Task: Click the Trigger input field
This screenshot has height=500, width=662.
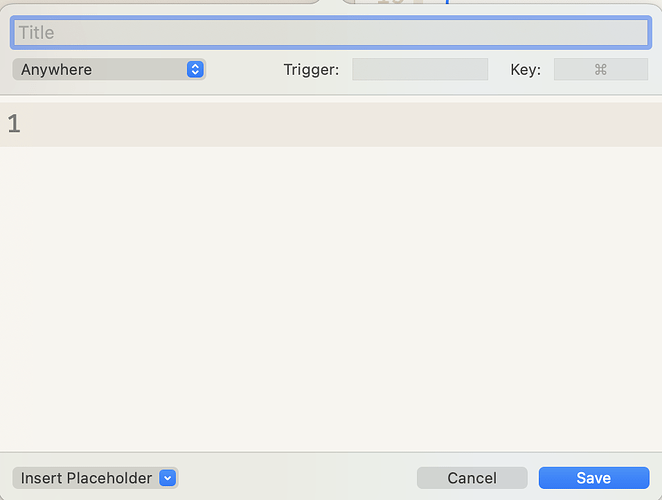Action: click(420, 69)
